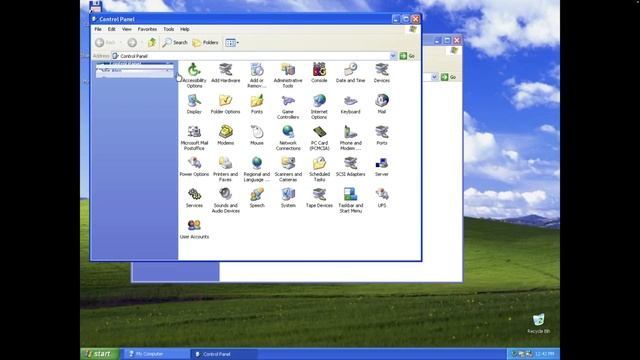Open the View menu
Screen dimensions: 640x360
pyautogui.click(x=127, y=29)
